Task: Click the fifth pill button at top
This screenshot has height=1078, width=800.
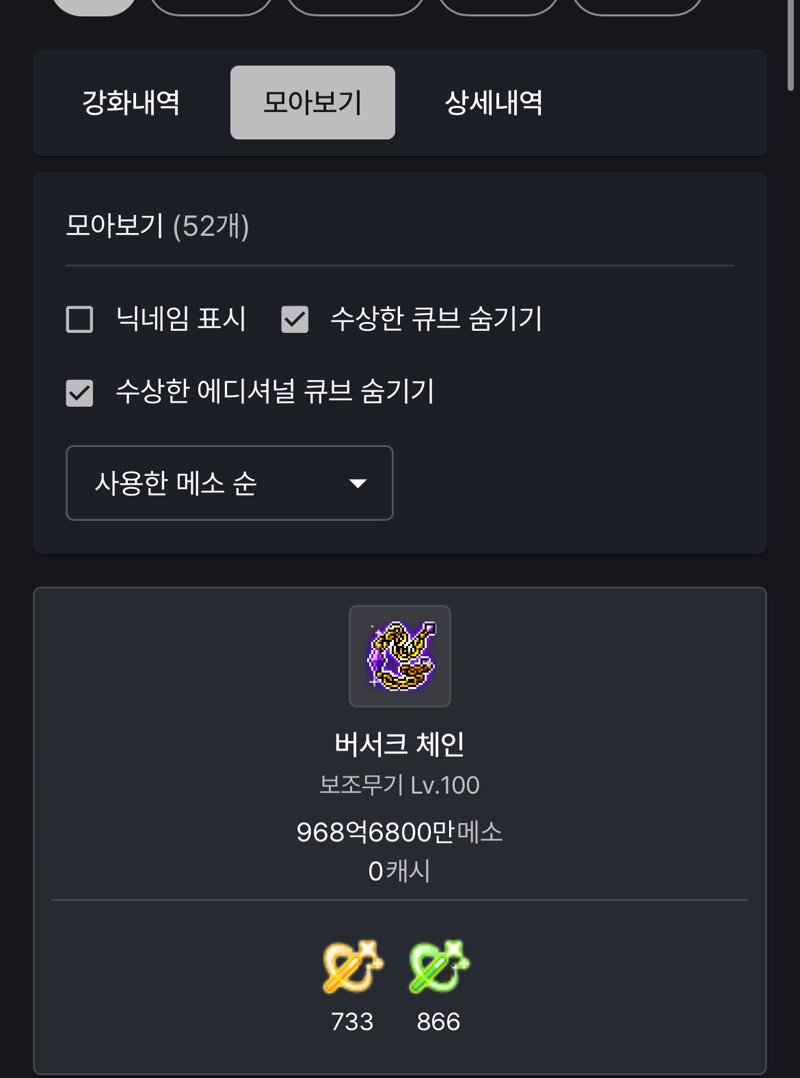Action: point(638,7)
